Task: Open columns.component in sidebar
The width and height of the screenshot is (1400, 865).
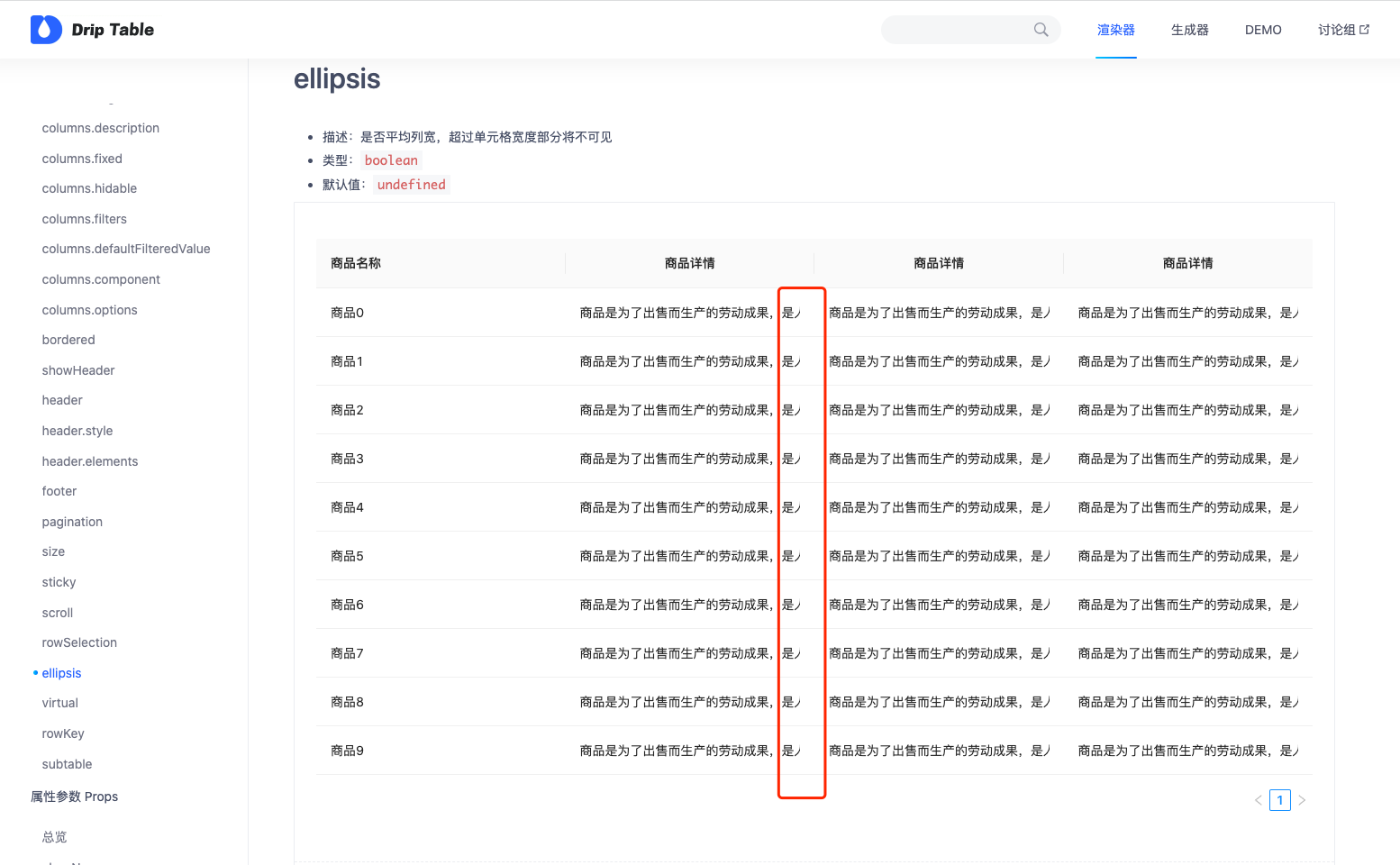Action: pyautogui.click(x=101, y=279)
